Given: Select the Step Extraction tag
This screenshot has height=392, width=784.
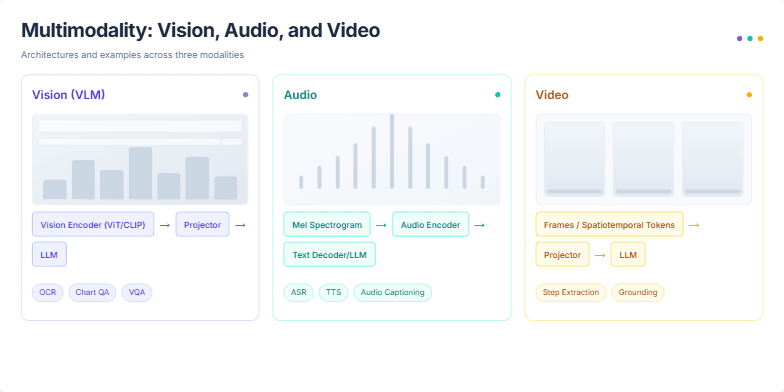Looking at the screenshot, I should click(x=571, y=292).
